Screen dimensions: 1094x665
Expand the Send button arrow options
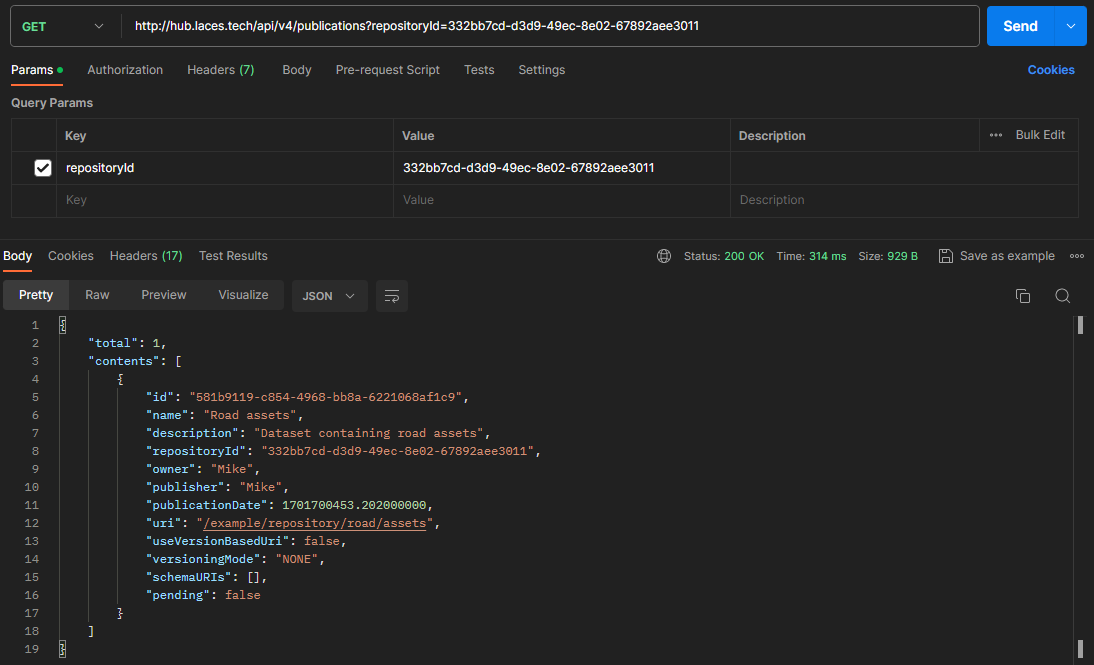click(x=1071, y=26)
